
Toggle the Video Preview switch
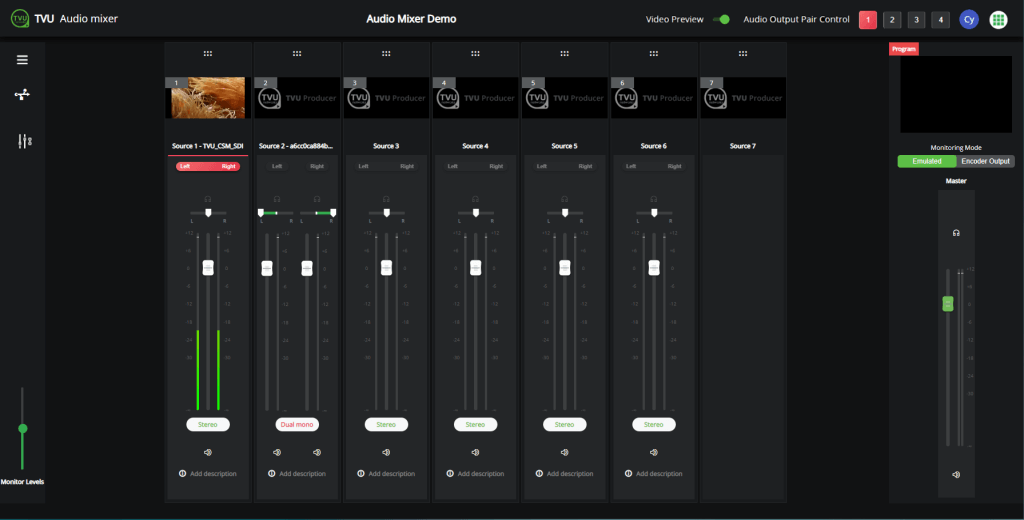(x=721, y=20)
